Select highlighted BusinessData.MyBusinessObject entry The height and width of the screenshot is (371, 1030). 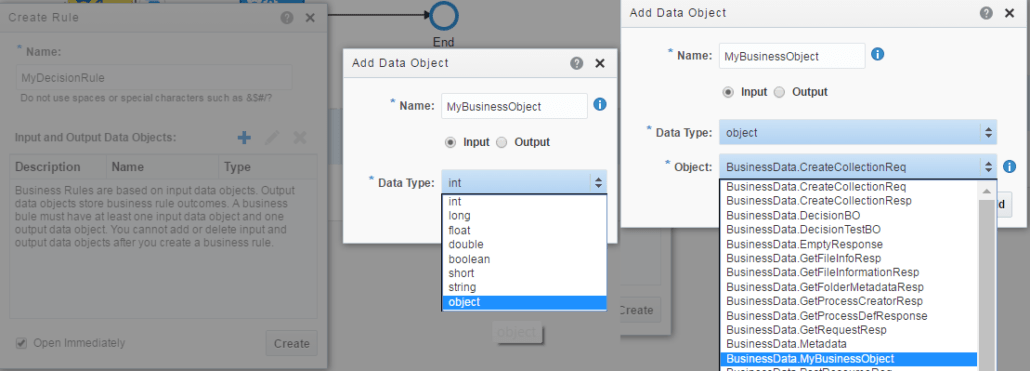coord(849,359)
